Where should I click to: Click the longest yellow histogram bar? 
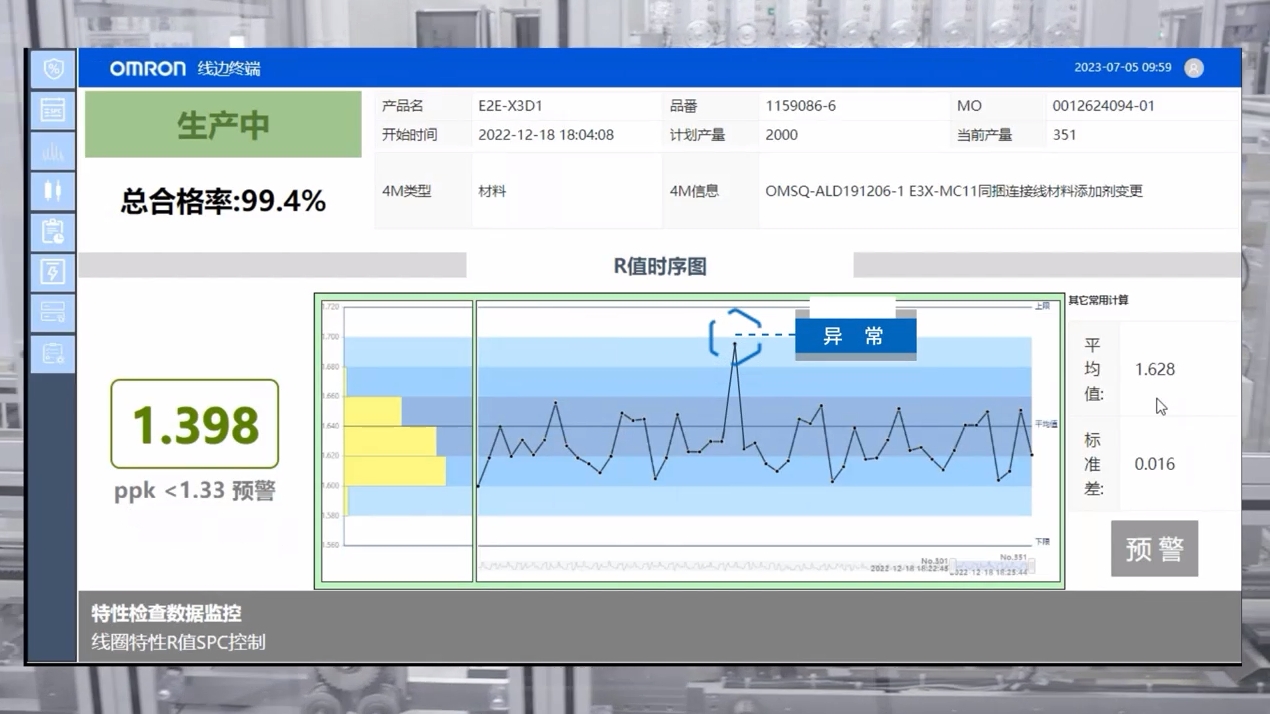395,471
